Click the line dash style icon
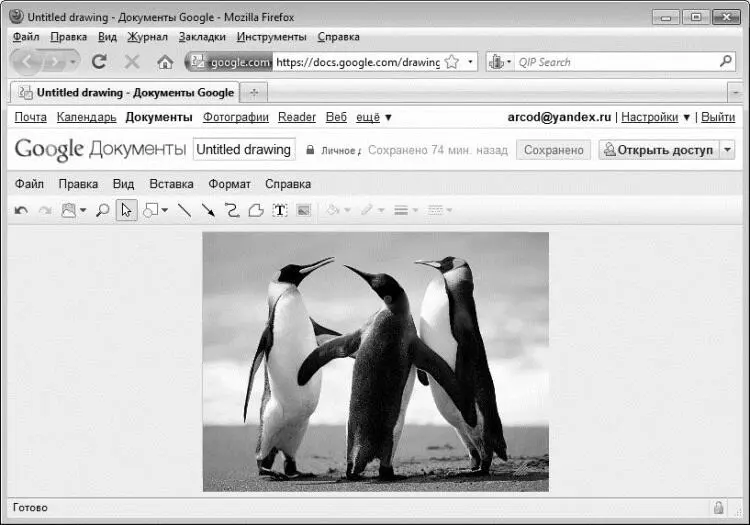 coord(435,210)
